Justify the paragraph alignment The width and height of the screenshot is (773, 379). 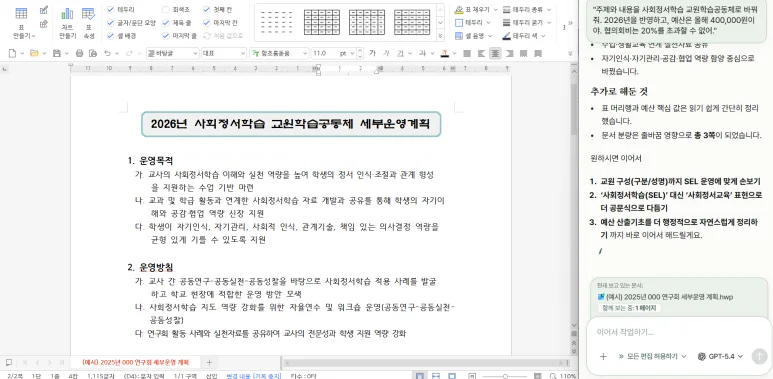pyautogui.click(x=467, y=53)
